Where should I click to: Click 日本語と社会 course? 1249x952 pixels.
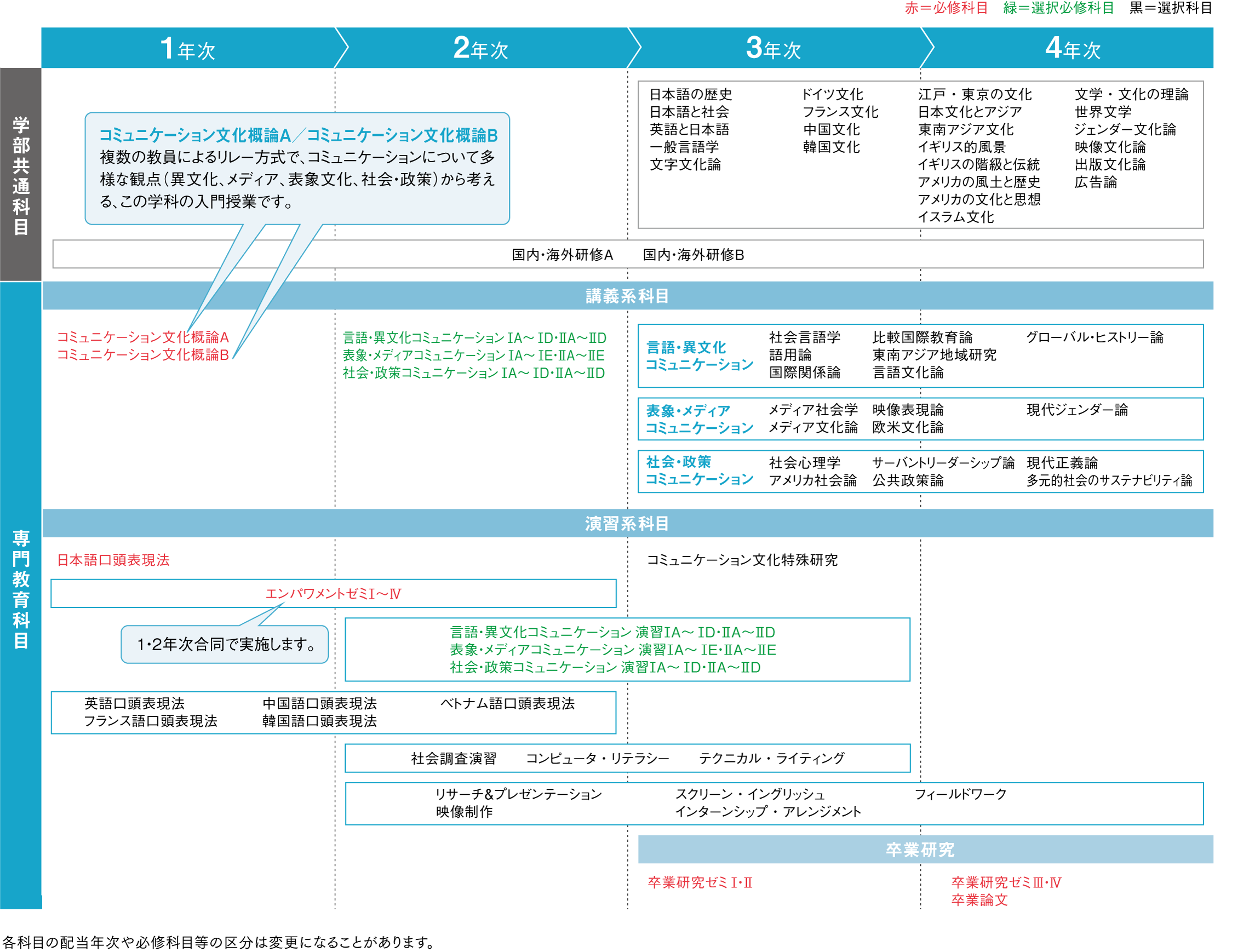[x=690, y=112]
